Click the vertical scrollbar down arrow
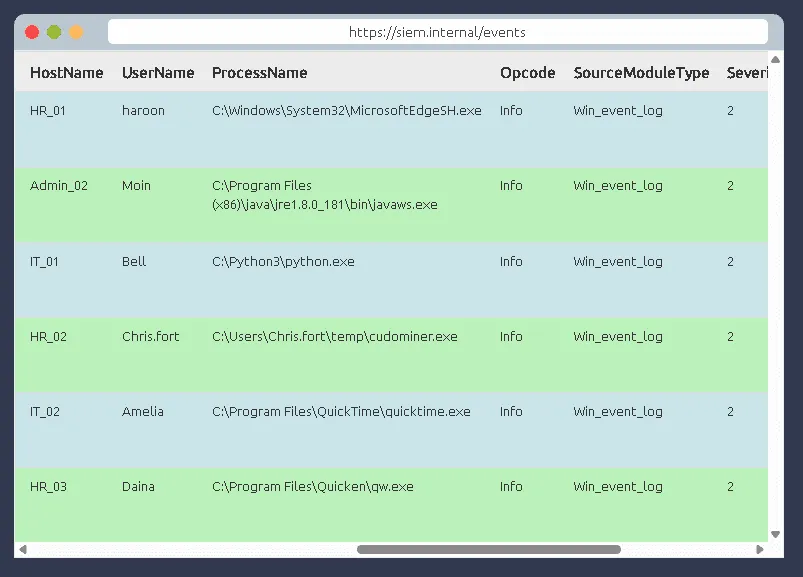The image size is (803, 577). coord(775,535)
